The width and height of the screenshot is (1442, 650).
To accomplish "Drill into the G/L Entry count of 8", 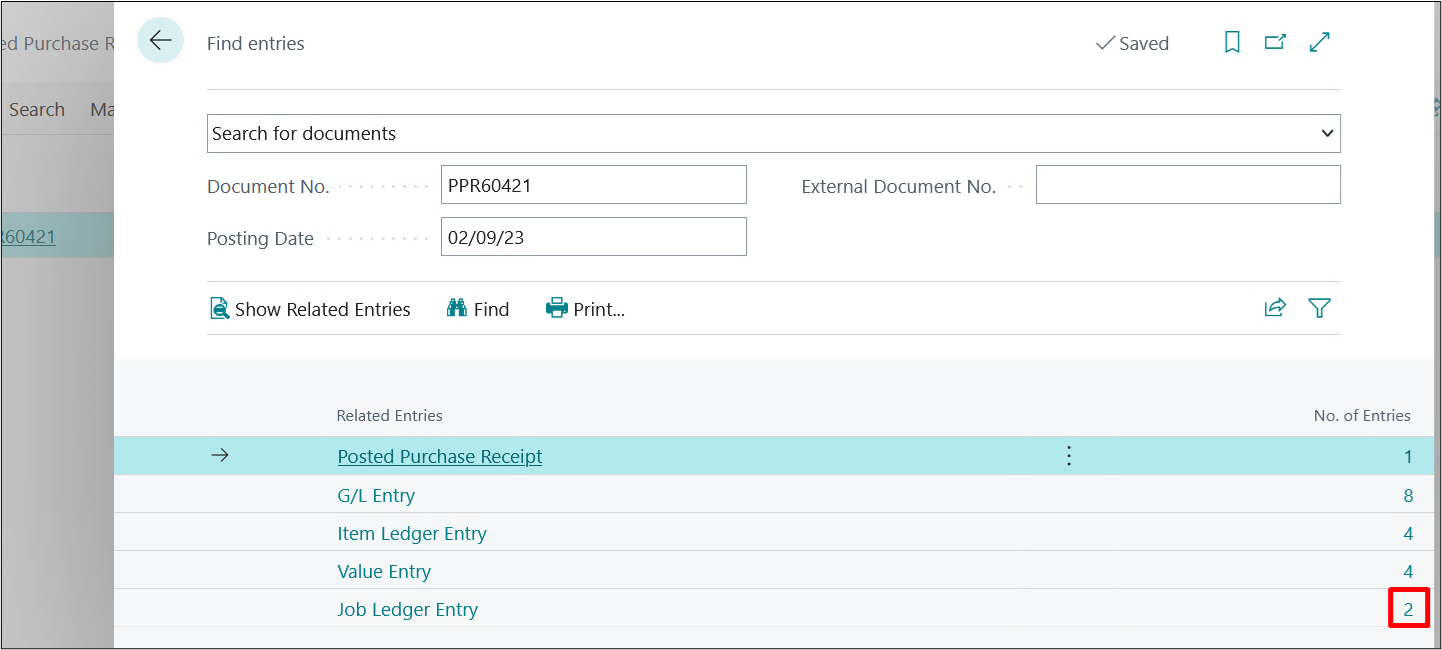I will coord(1408,495).
